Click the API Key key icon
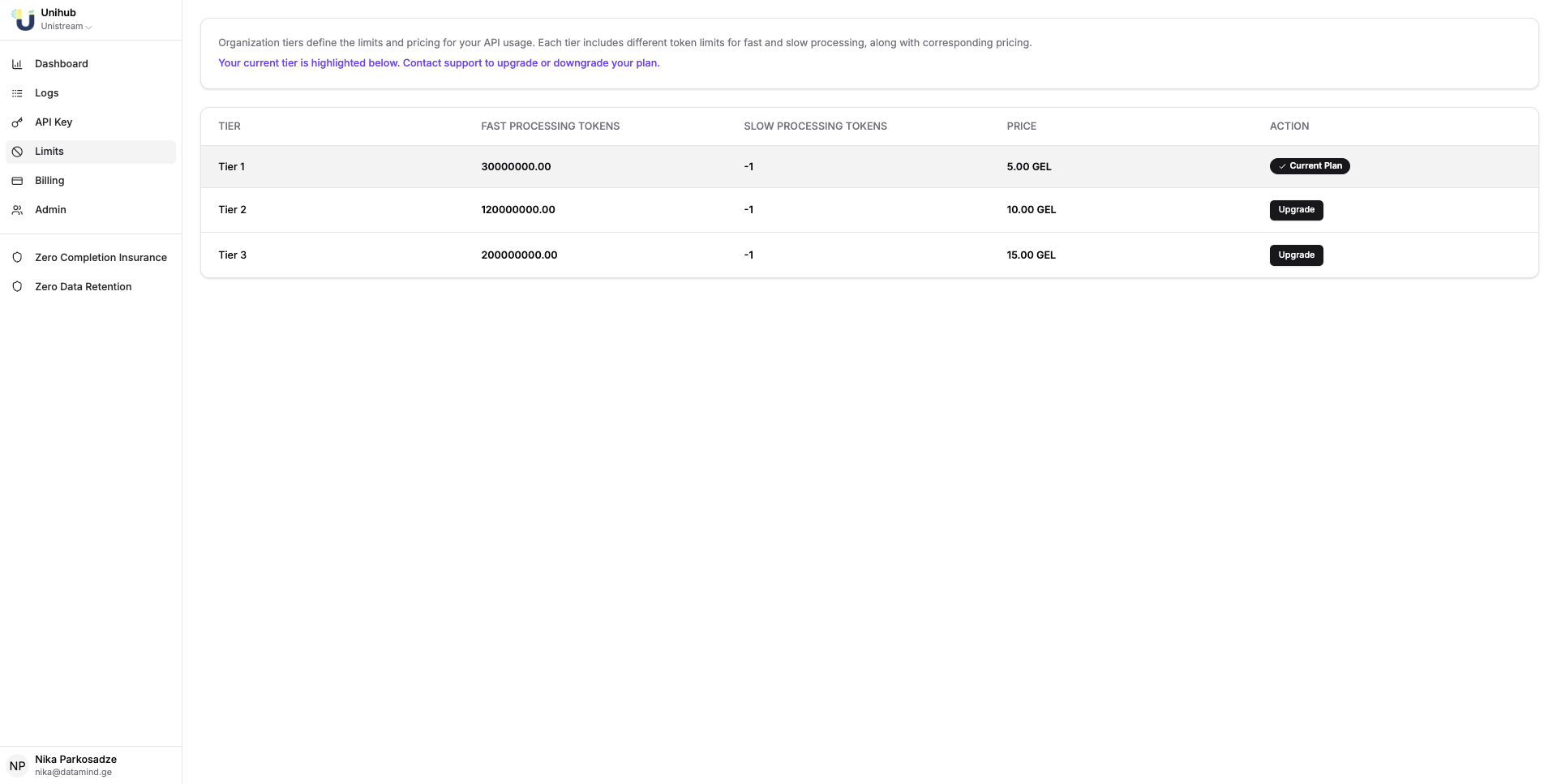1557x784 pixels. (x=17, y=122)
